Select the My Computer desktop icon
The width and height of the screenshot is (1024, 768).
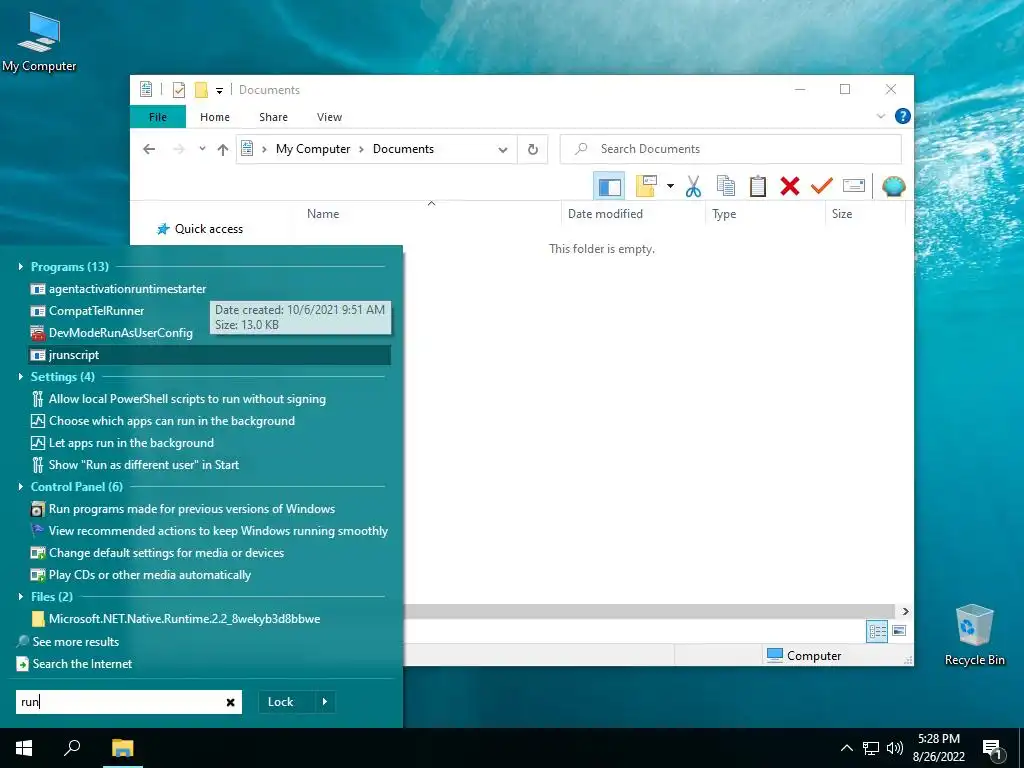(39, 40)
